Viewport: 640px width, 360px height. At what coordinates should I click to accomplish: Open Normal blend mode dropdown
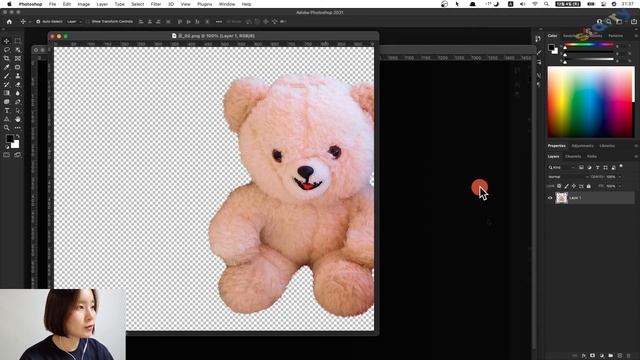coord(568,177)
